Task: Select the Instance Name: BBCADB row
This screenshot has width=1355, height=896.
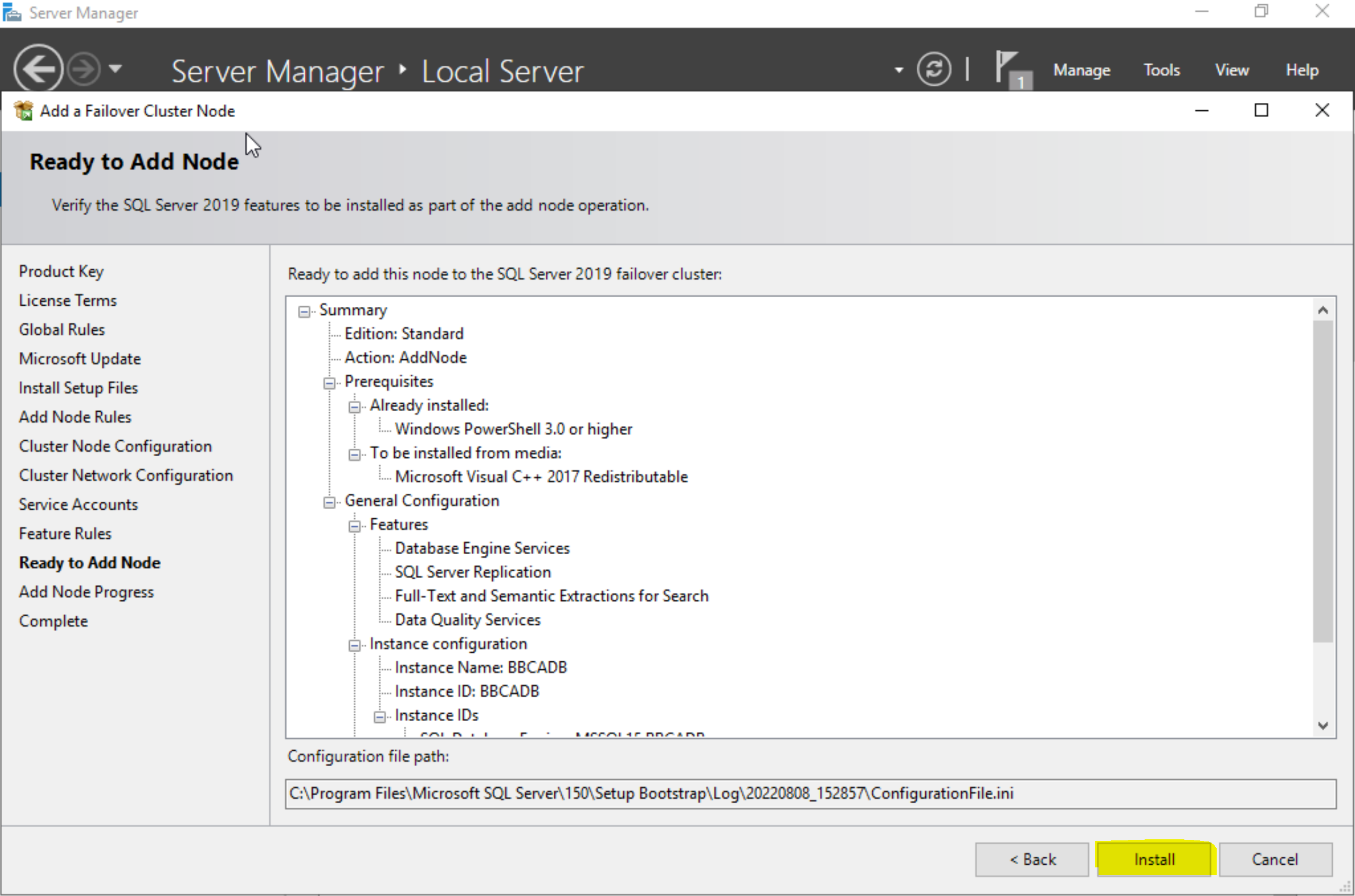Action: tap(481, 668)
